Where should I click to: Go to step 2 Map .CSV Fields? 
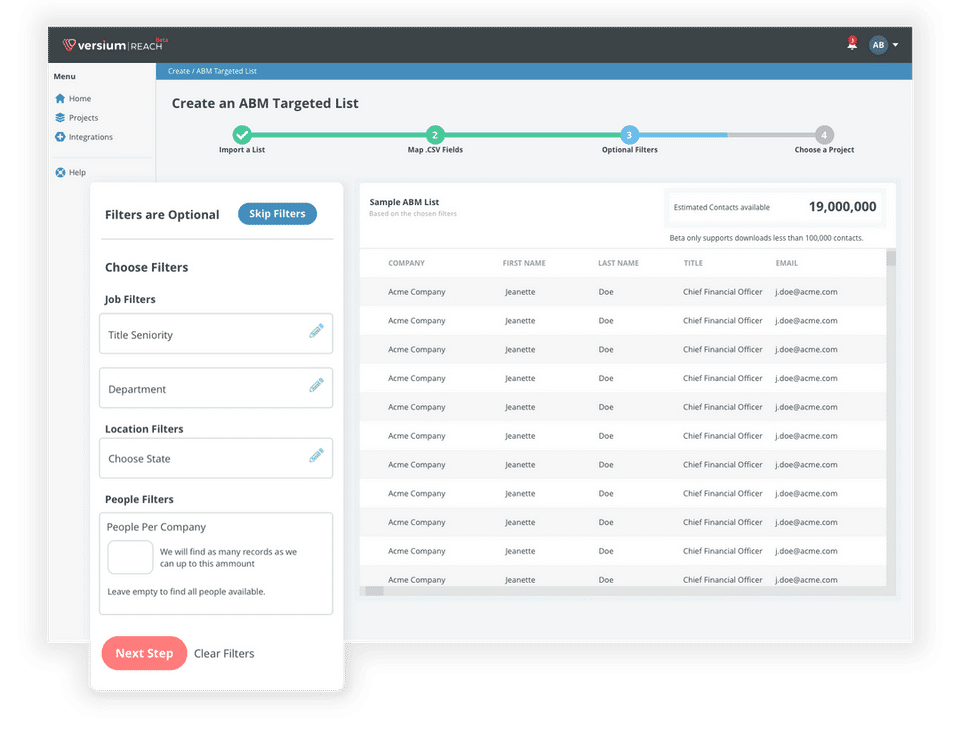pos(435,135)
